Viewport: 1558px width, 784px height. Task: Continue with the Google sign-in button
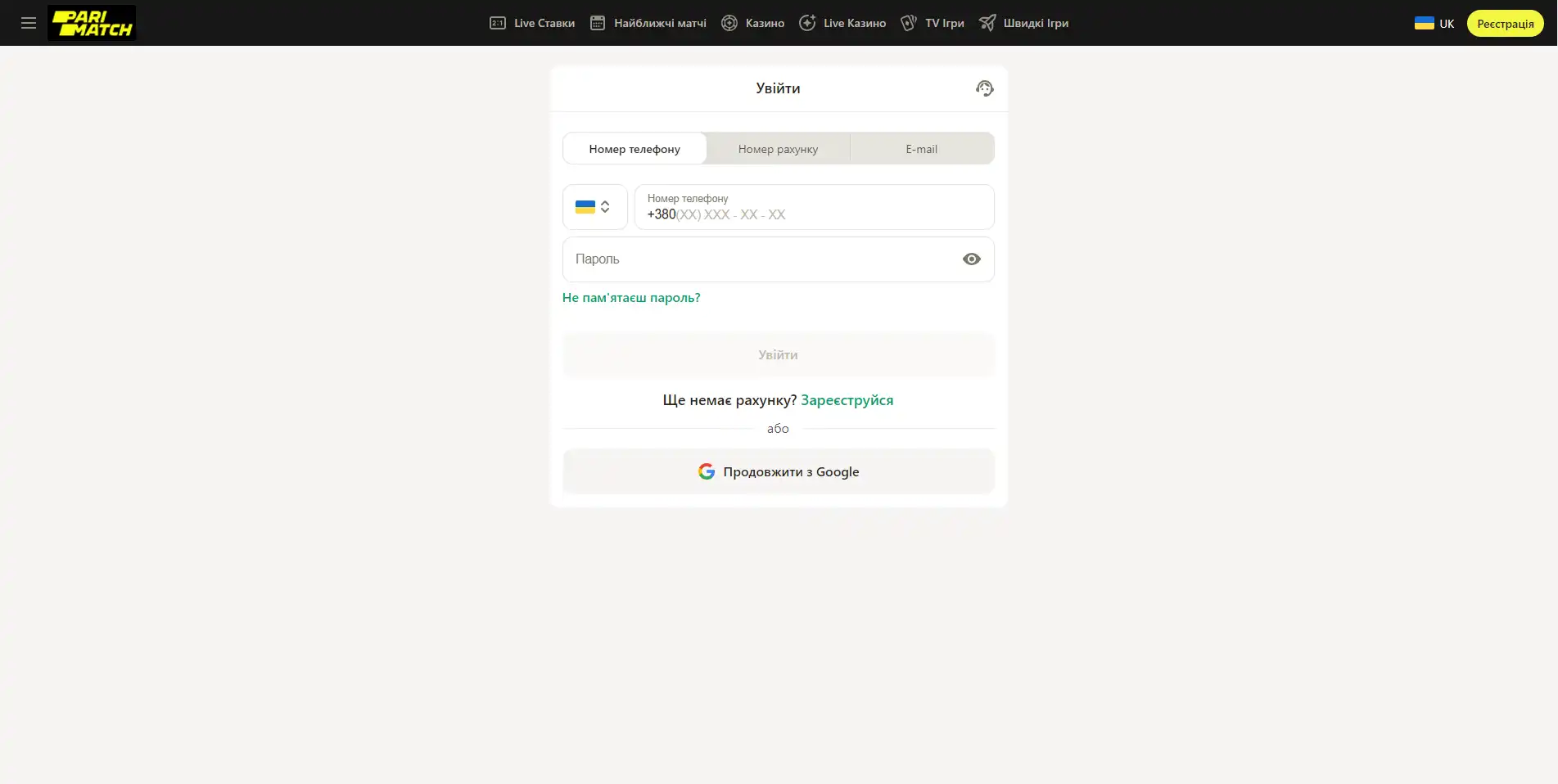click(778, 472)
